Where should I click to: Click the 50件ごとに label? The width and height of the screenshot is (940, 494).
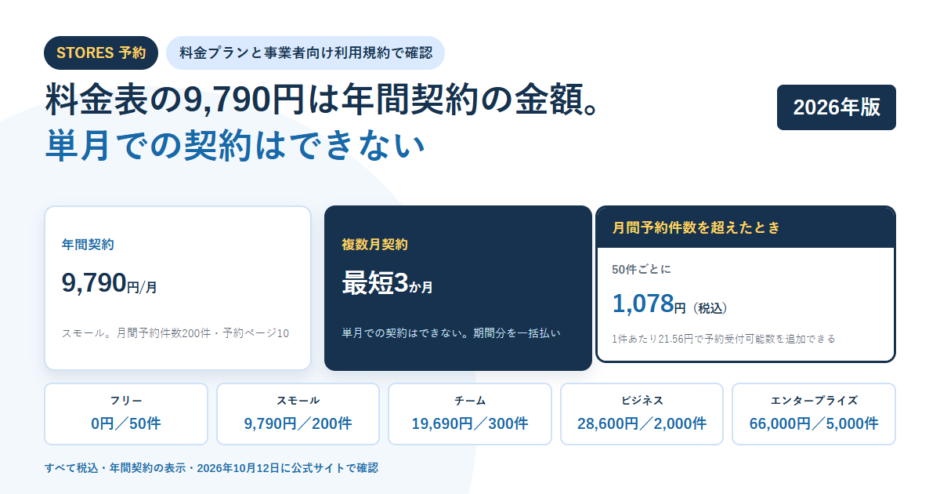click(641, 270)
